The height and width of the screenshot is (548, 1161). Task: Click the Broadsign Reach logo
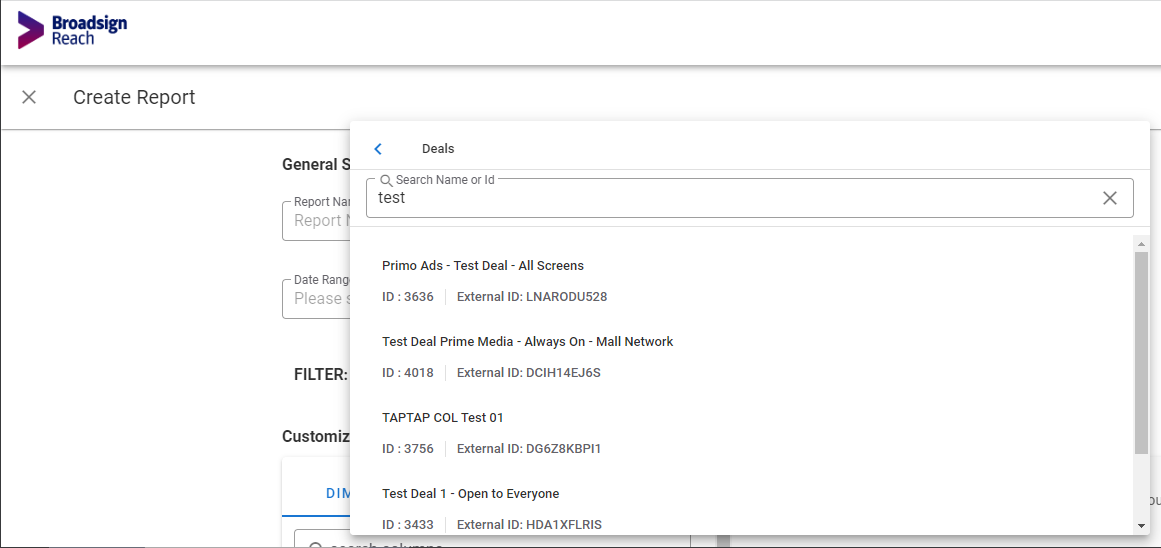73,30
